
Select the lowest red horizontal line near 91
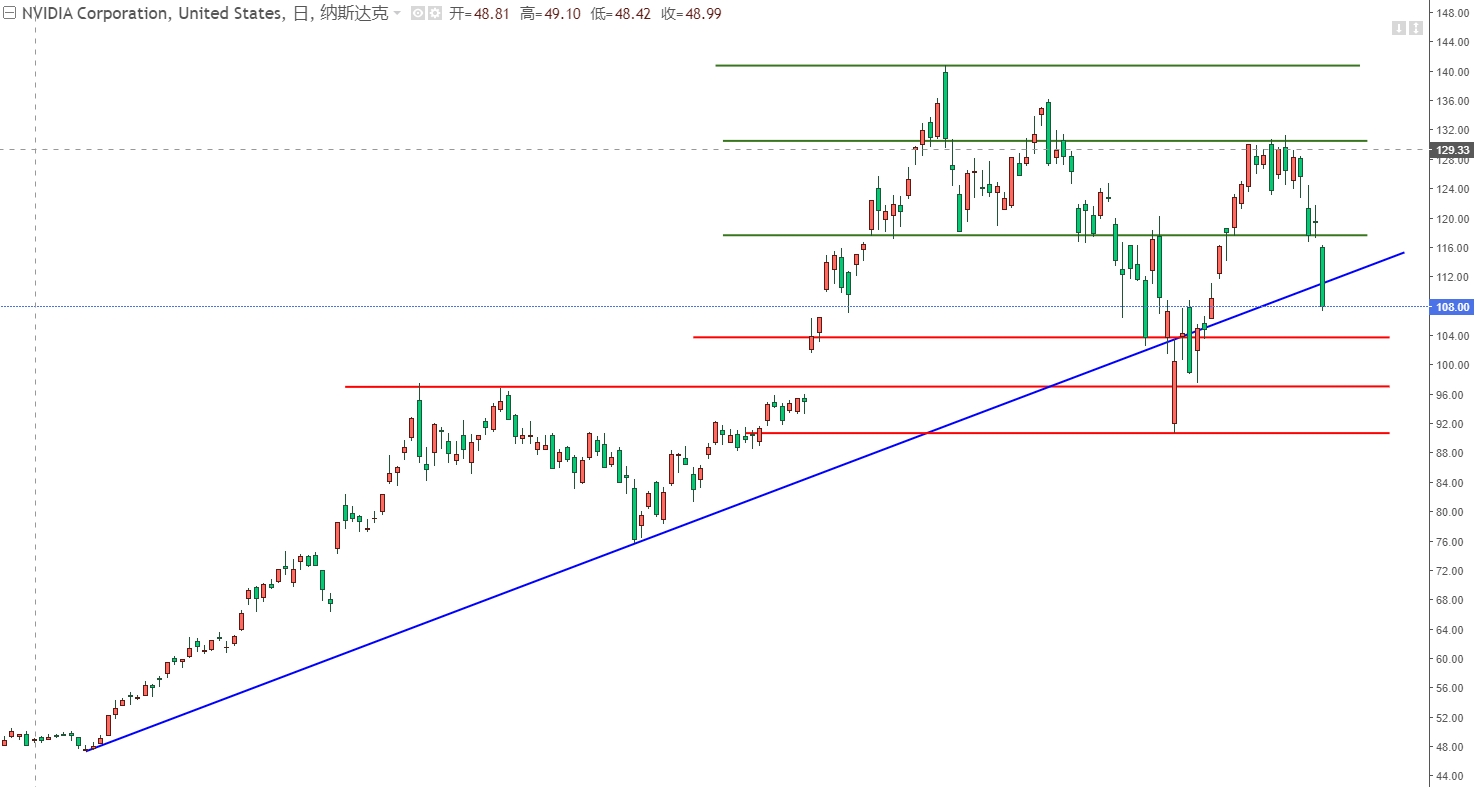point(1000,433)
